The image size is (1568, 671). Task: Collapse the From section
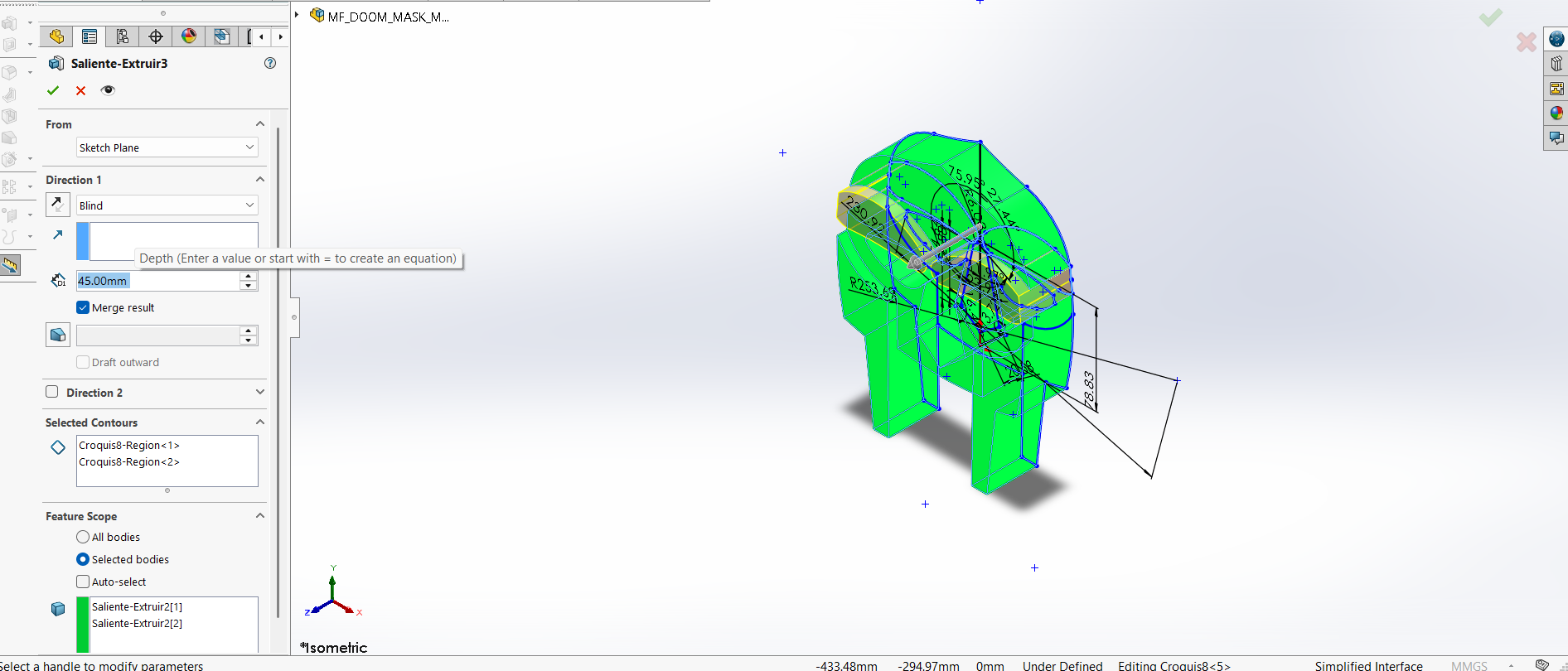point(260,124)
